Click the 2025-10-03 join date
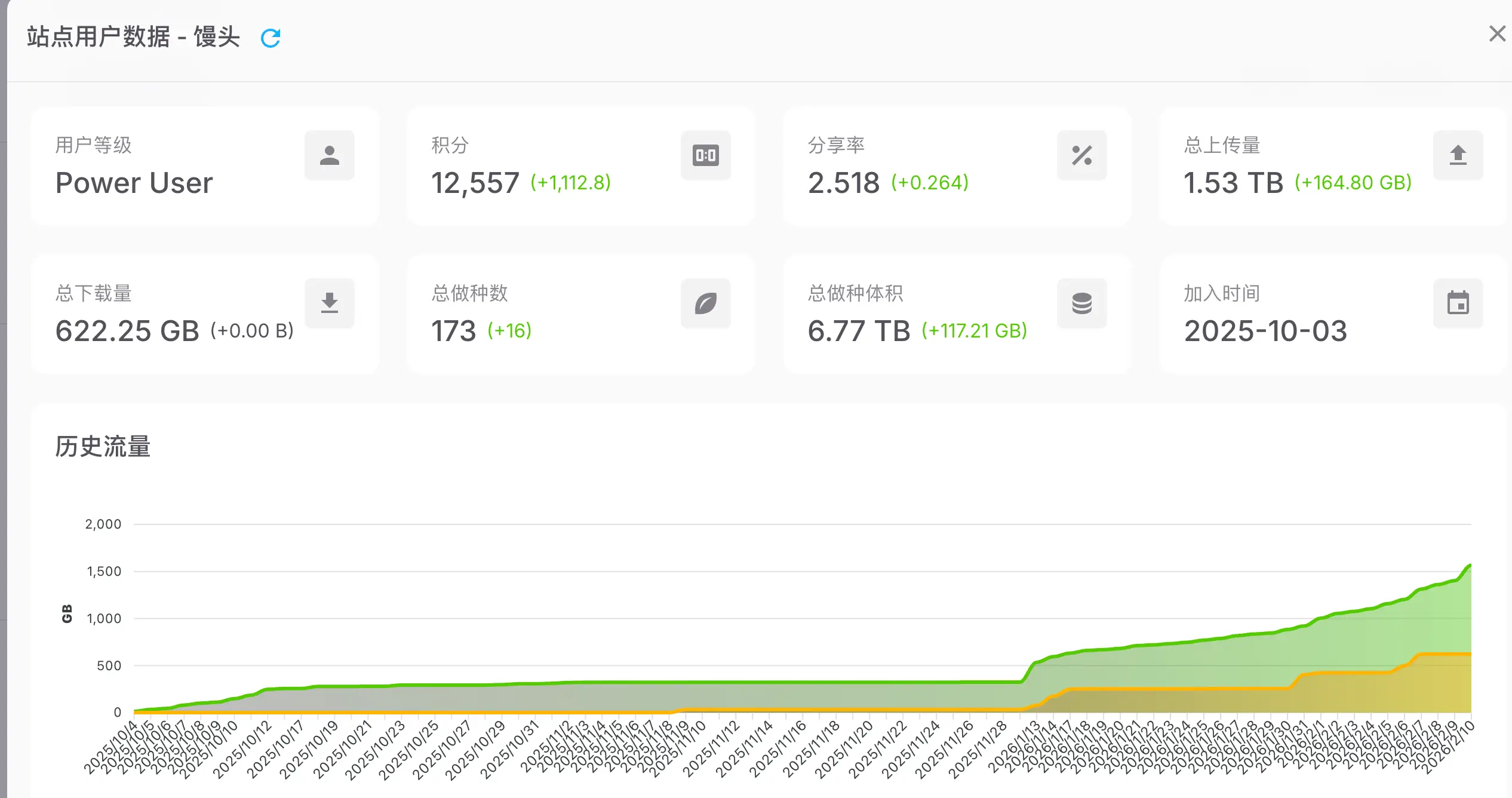The height and width of the screenshot is (798, 1512). pyautogui.click(x=1265, y=331)
